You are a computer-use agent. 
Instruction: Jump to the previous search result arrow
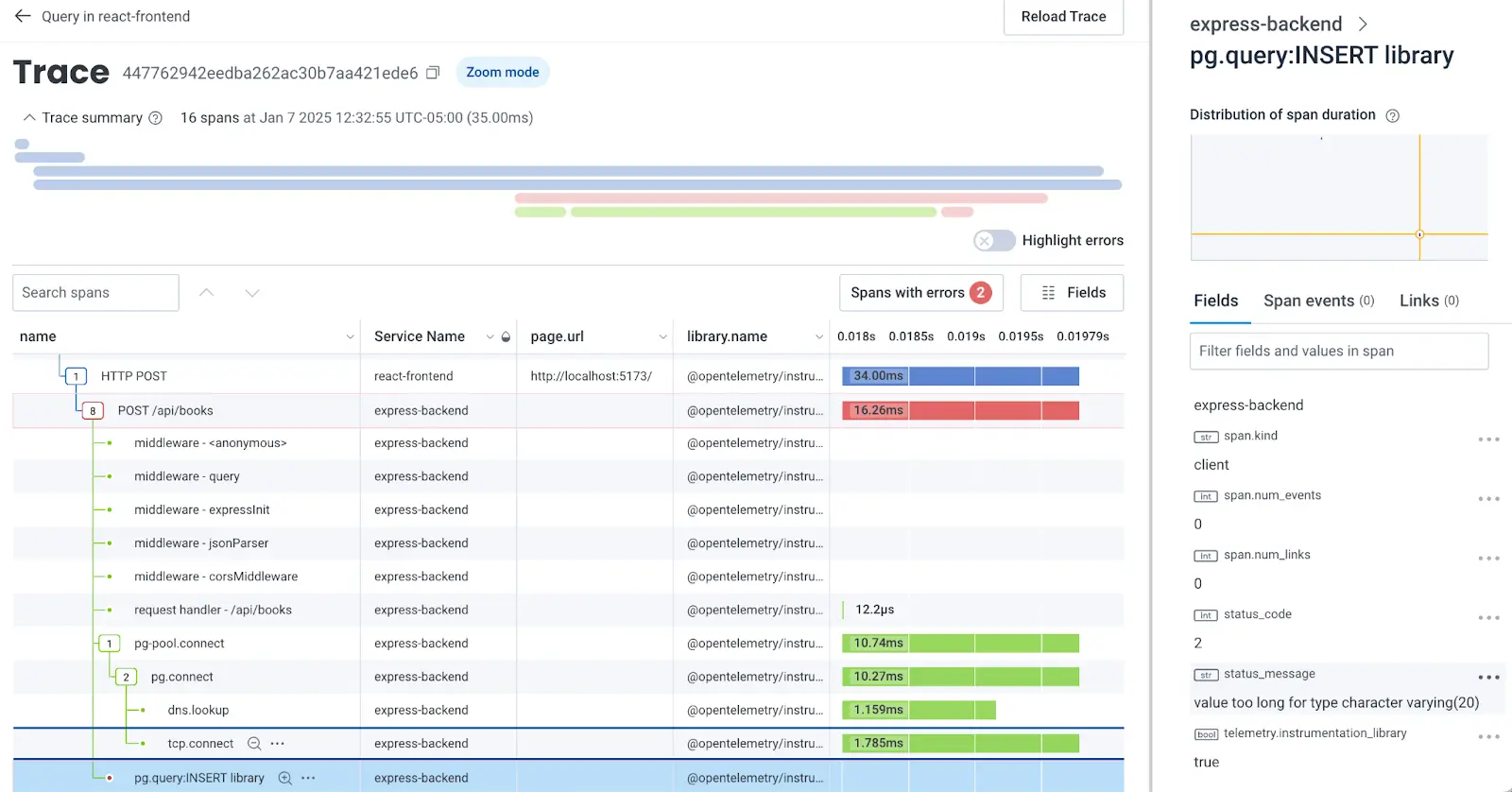pos(207,293)
